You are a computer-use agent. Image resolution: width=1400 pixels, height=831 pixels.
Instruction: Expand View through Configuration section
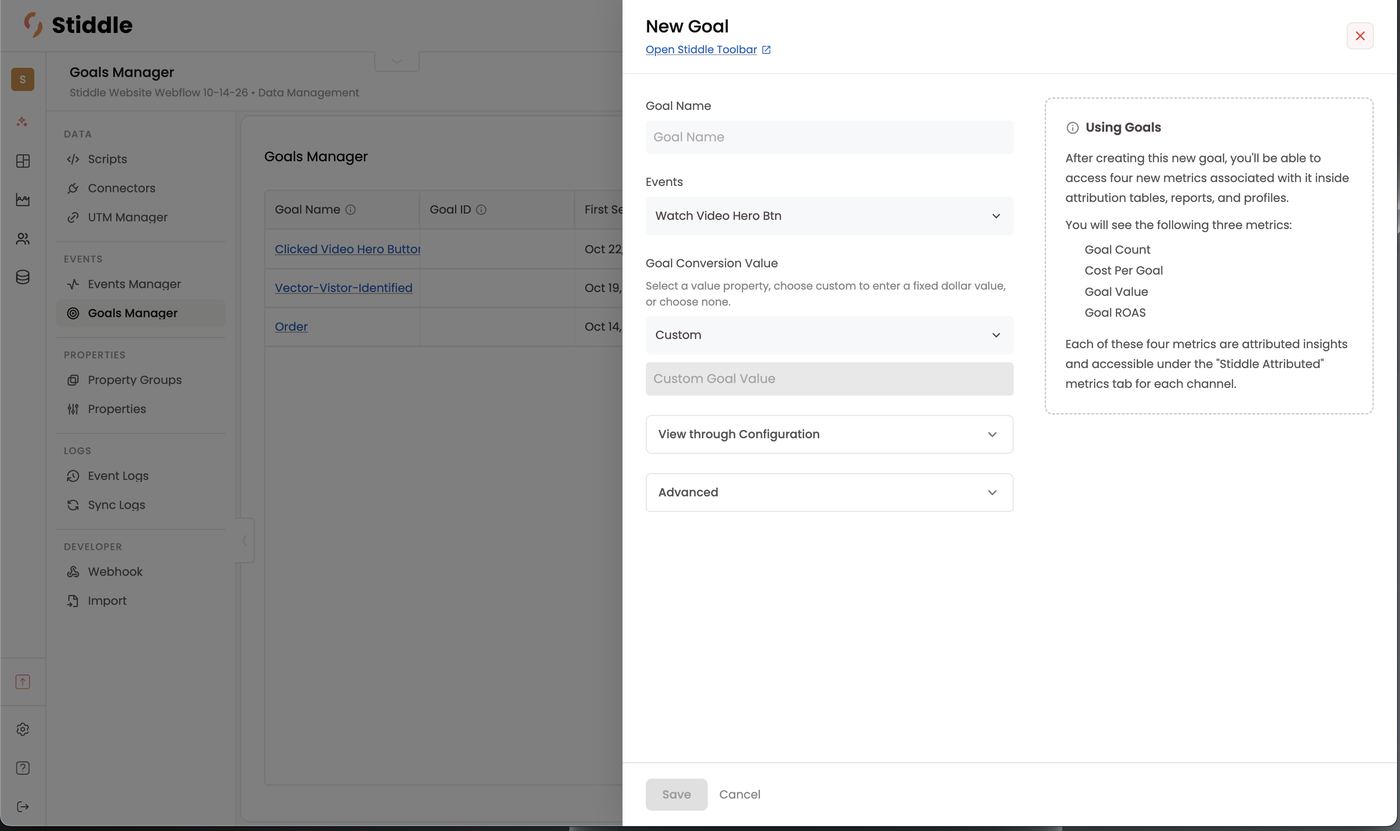click(829, 434)
